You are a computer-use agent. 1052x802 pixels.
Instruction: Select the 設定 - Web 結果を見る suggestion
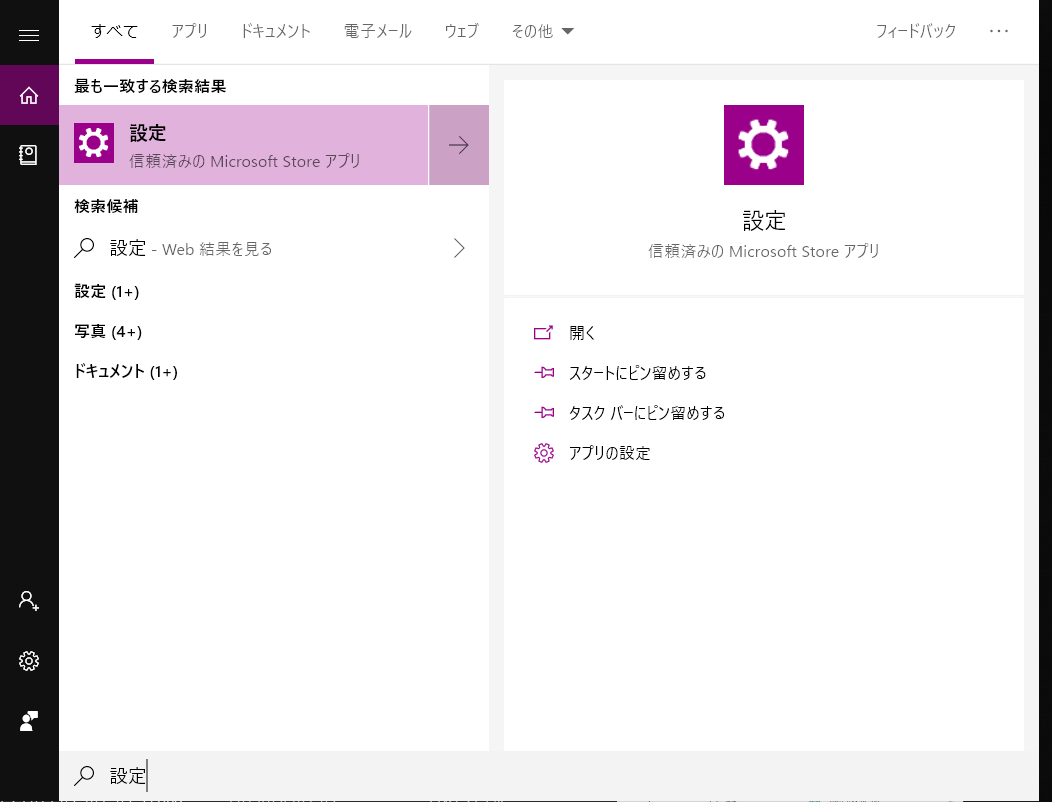coord(274,248)
